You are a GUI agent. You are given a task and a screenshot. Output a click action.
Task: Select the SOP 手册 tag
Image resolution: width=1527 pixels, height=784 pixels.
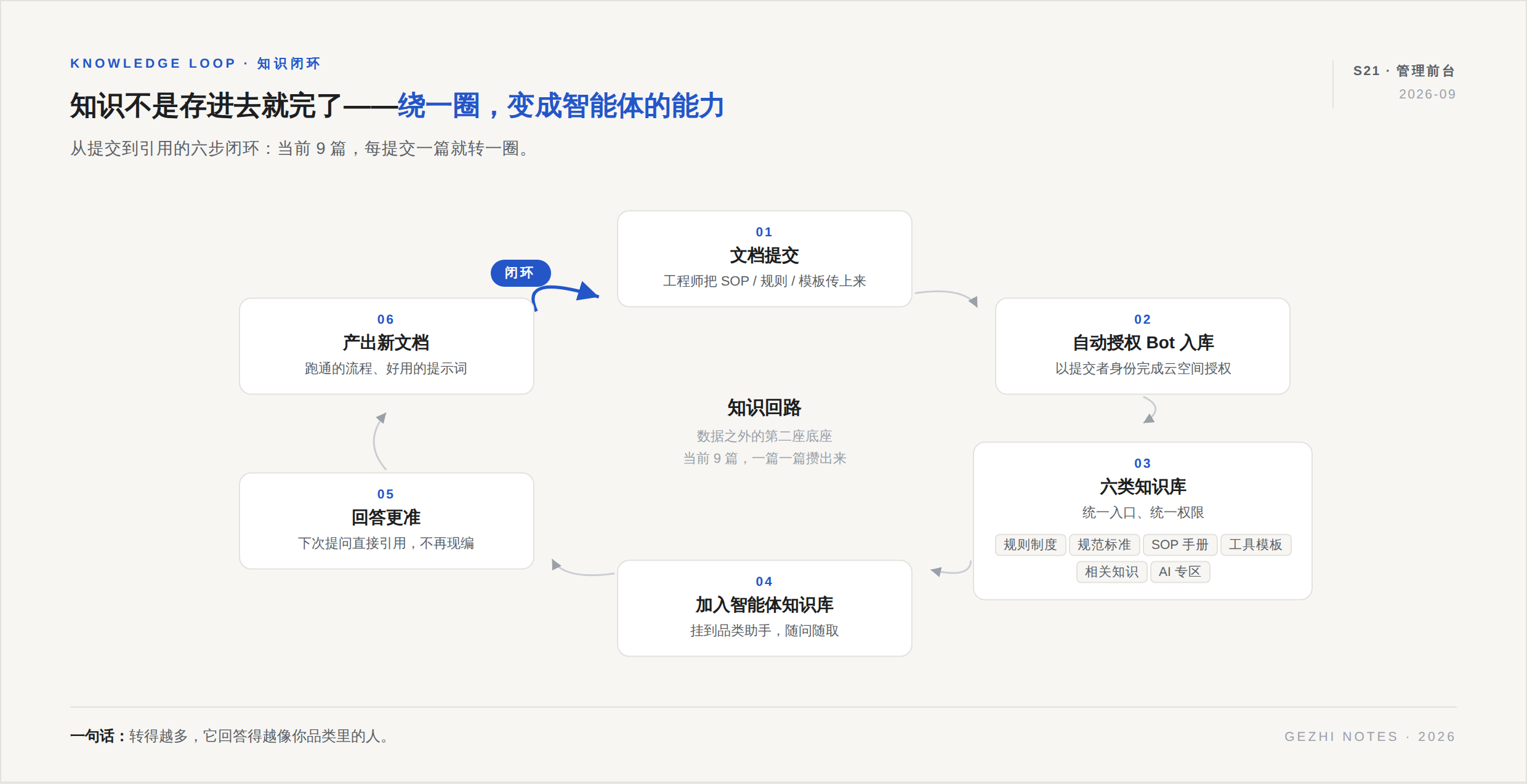click(x=1180, y=545)
